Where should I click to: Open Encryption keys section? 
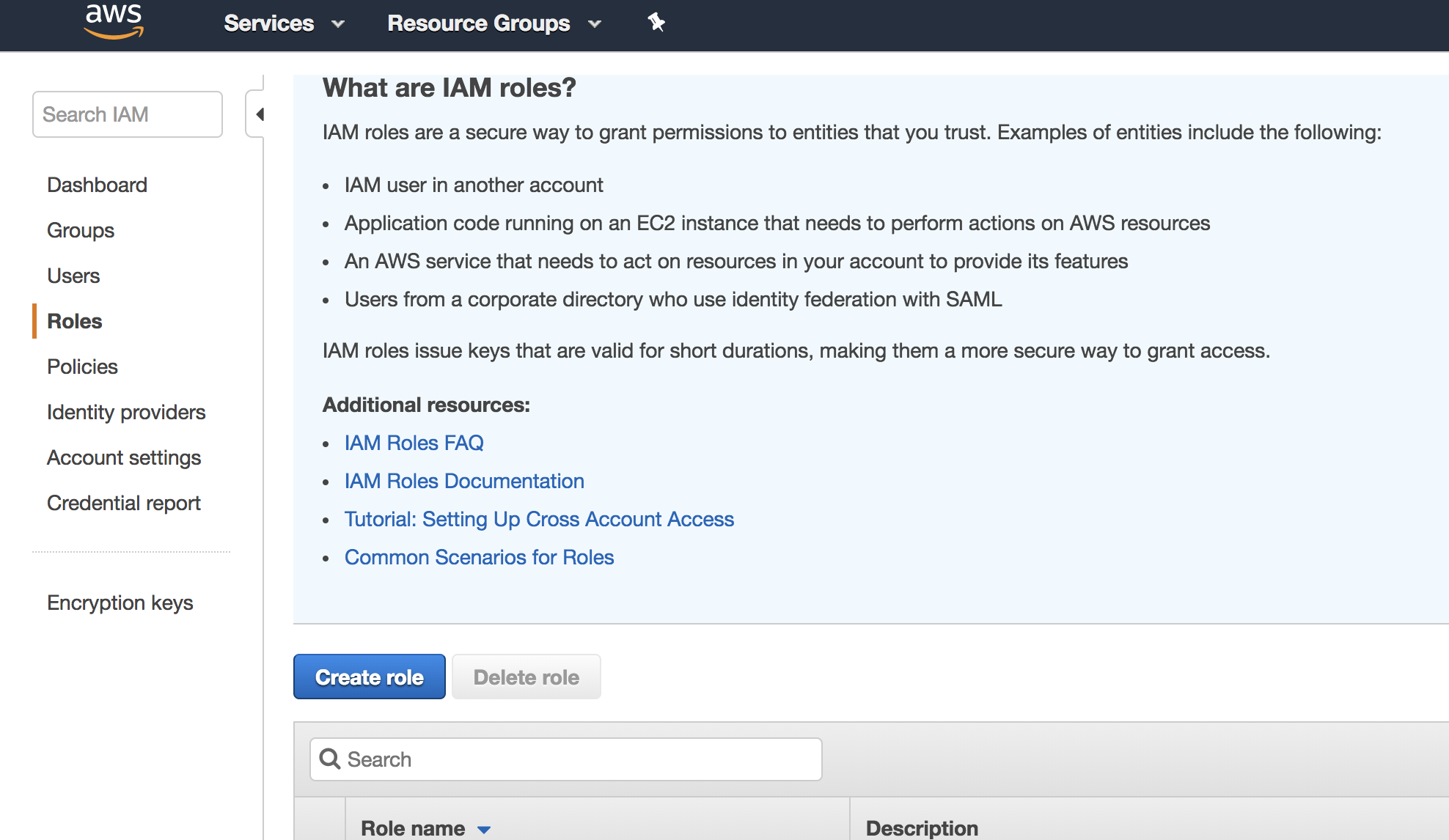(x=120, y=603)
